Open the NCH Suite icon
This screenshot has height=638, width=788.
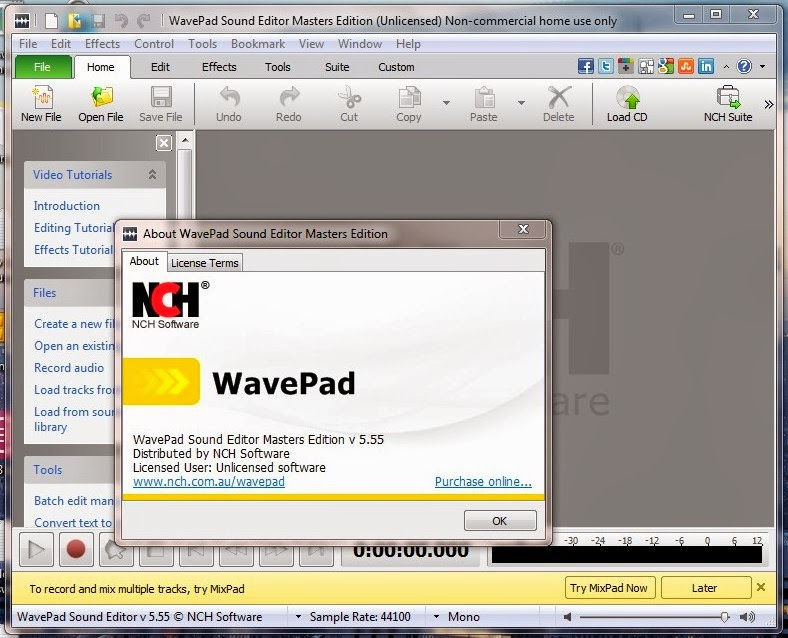click(728, 104)
